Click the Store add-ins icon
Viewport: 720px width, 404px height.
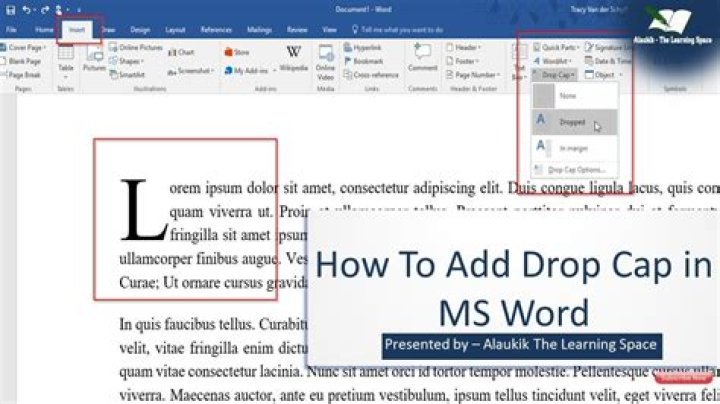236,52
